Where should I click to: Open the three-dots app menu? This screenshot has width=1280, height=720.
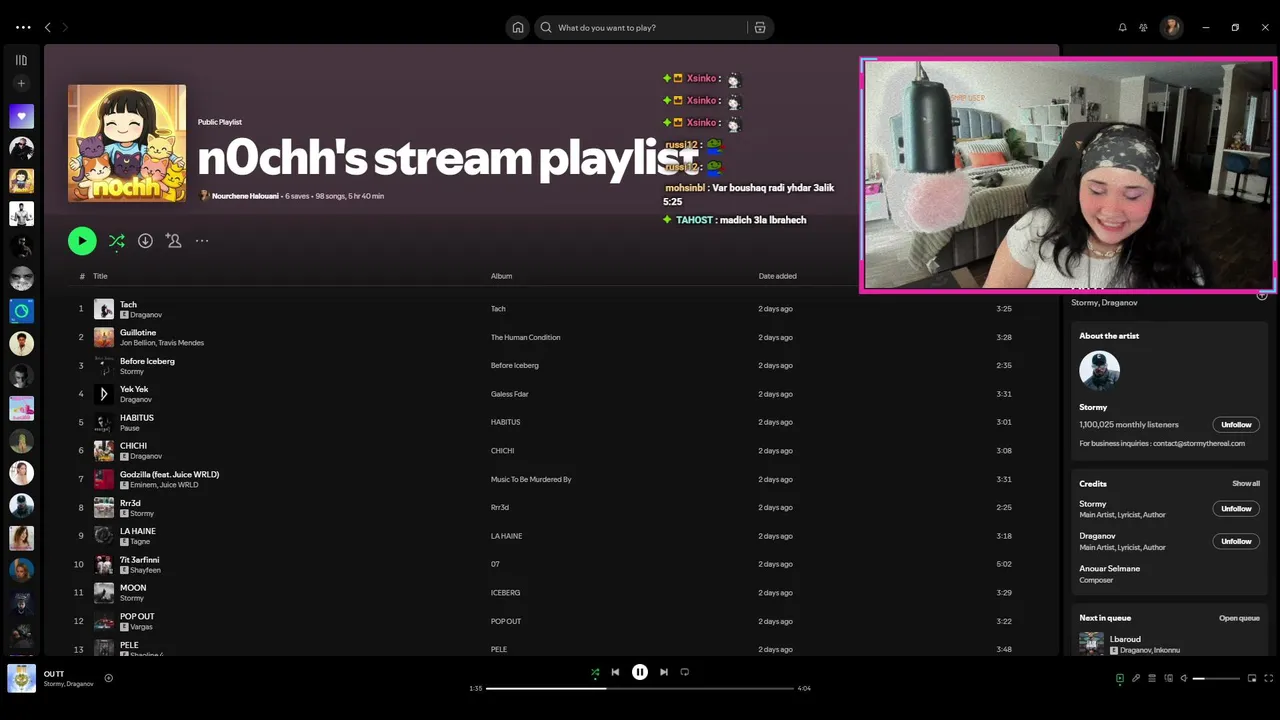click(23, 28)
